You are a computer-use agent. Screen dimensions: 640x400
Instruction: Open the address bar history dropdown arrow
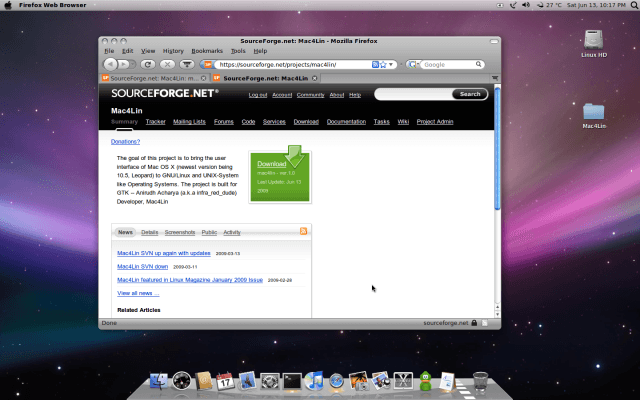(391, 64)
